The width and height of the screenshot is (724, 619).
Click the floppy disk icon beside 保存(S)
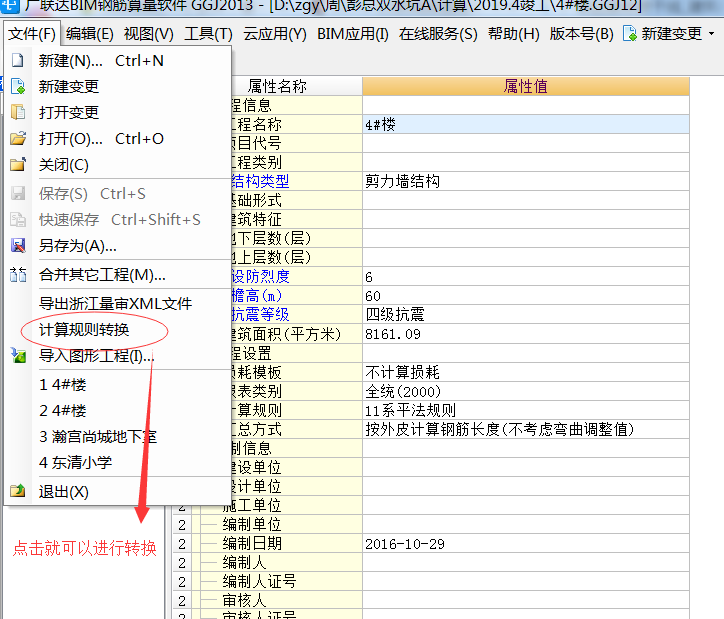pyautogui.click(x=18, y=193)
